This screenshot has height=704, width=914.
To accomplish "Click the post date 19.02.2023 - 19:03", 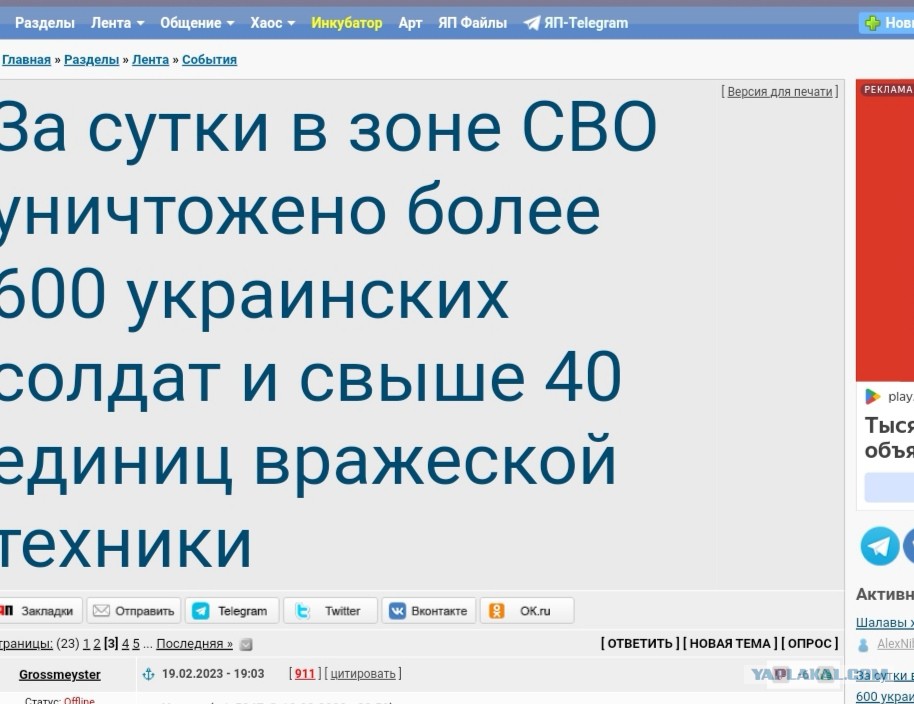I will point(213,674).
